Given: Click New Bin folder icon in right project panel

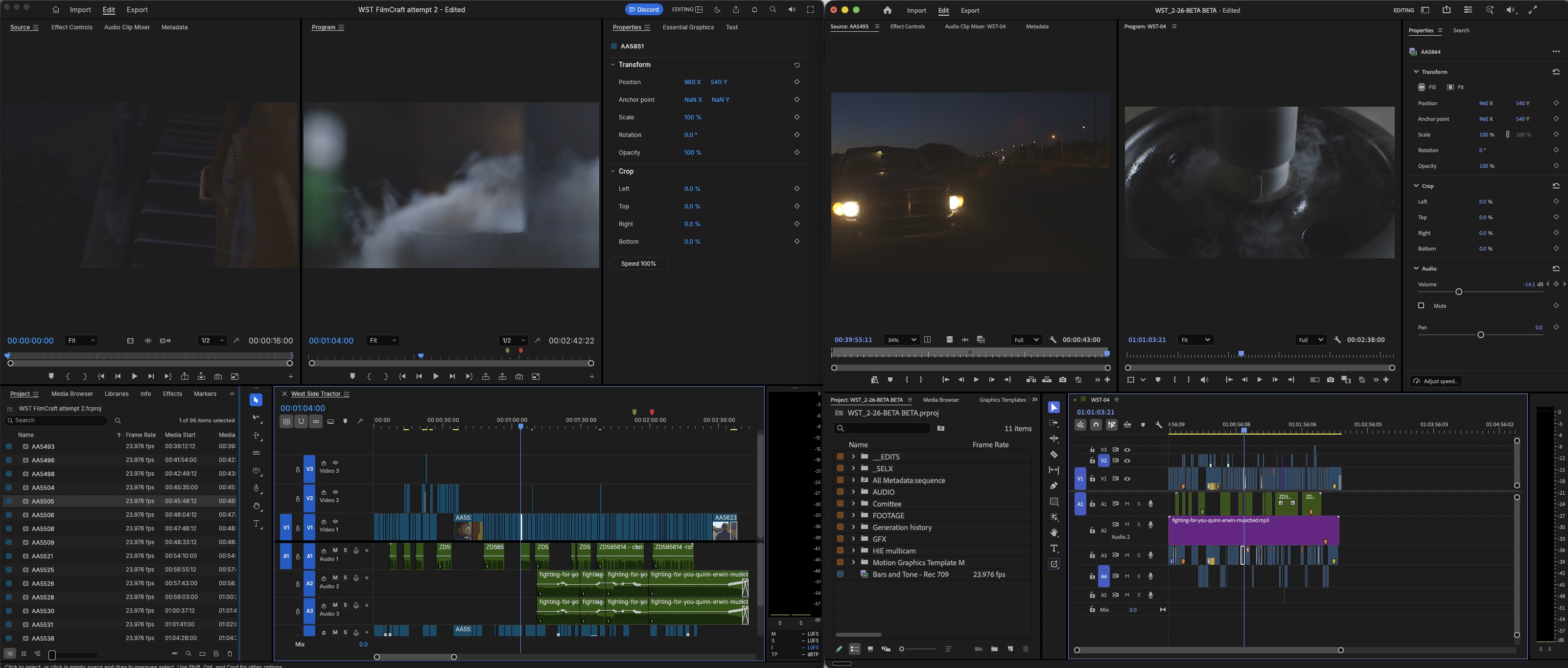Looking at the screenshot, I should coord(994,649).
